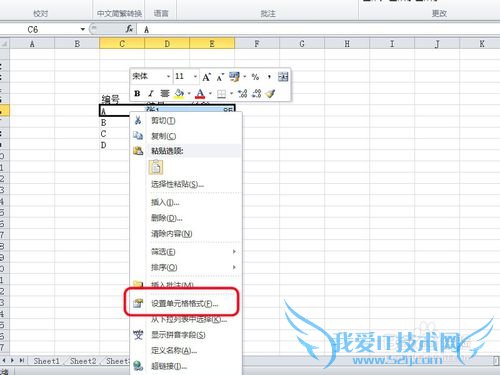Viewport: 500px width, 375px height.
Task: Expand the borders dropdown arrow
Action: pyautogui.click(x=231, y=94)
